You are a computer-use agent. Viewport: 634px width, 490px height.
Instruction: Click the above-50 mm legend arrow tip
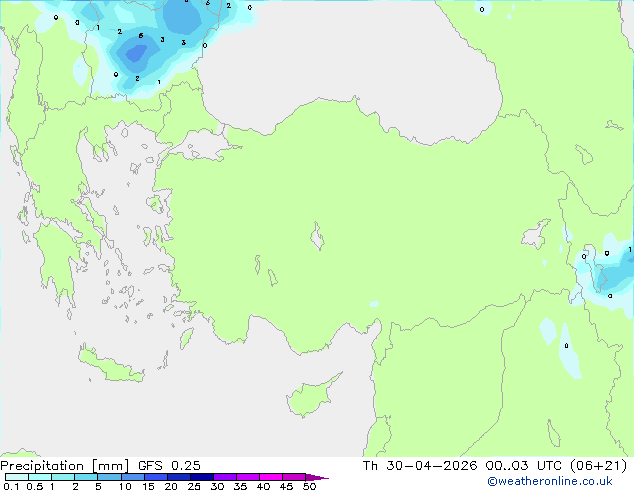(317, 478)
